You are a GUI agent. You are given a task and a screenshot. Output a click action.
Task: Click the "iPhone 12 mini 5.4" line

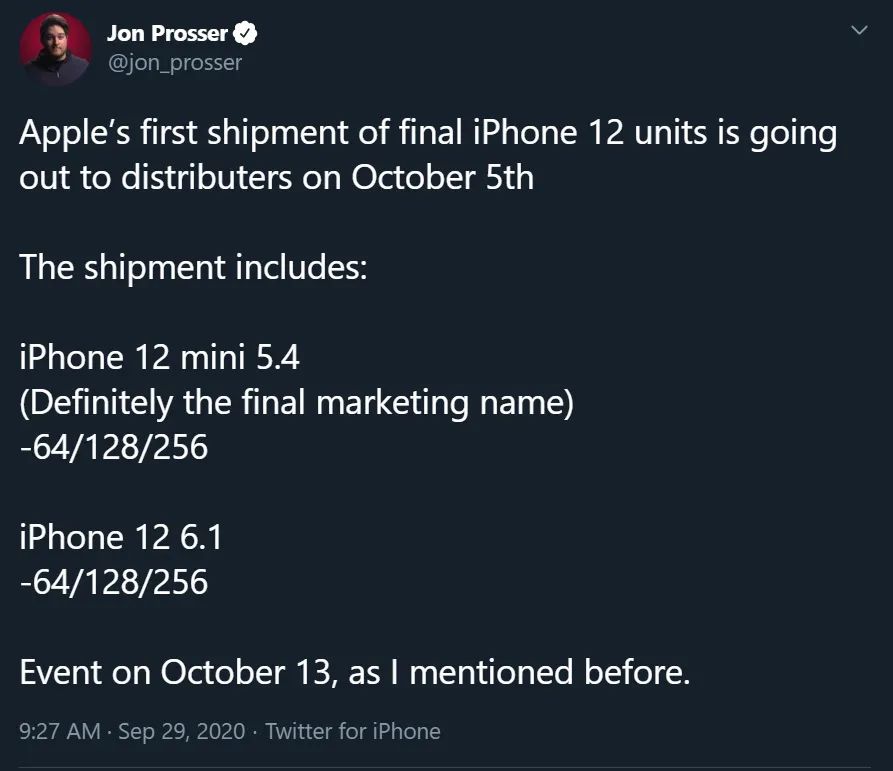pos(159,358)
